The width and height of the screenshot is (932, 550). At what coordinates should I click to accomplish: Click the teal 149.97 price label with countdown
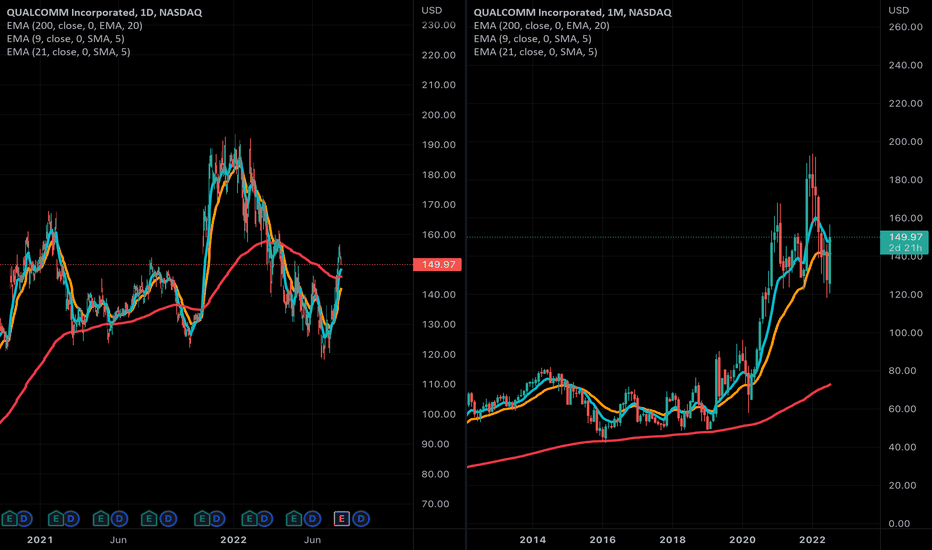click(x=904, y=242)
